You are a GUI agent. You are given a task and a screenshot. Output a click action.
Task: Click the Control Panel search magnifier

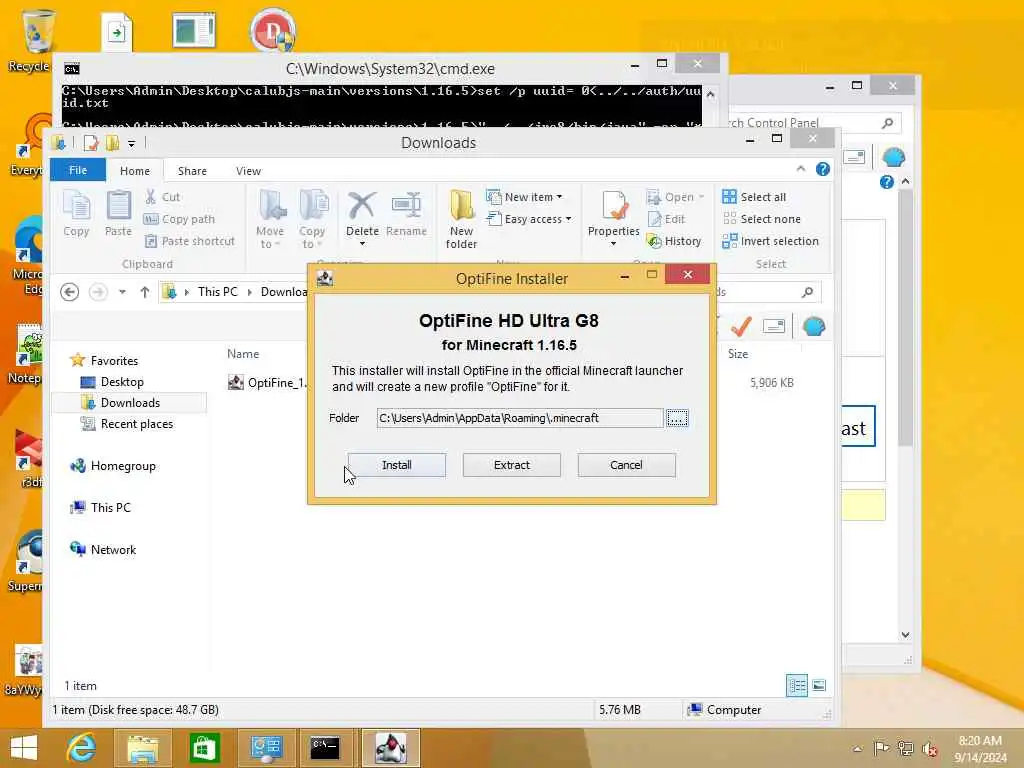[887, 122]
